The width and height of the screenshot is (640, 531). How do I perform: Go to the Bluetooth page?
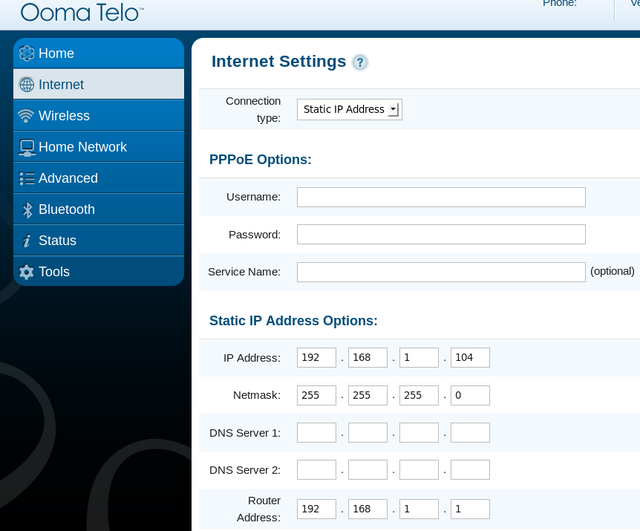98,209
